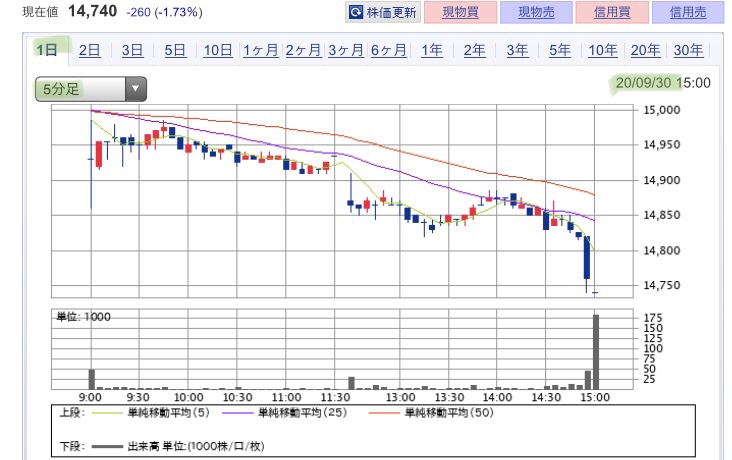
Task: Click the 単純移動平均(50) legend entry
Action: [x=431, y=413]
